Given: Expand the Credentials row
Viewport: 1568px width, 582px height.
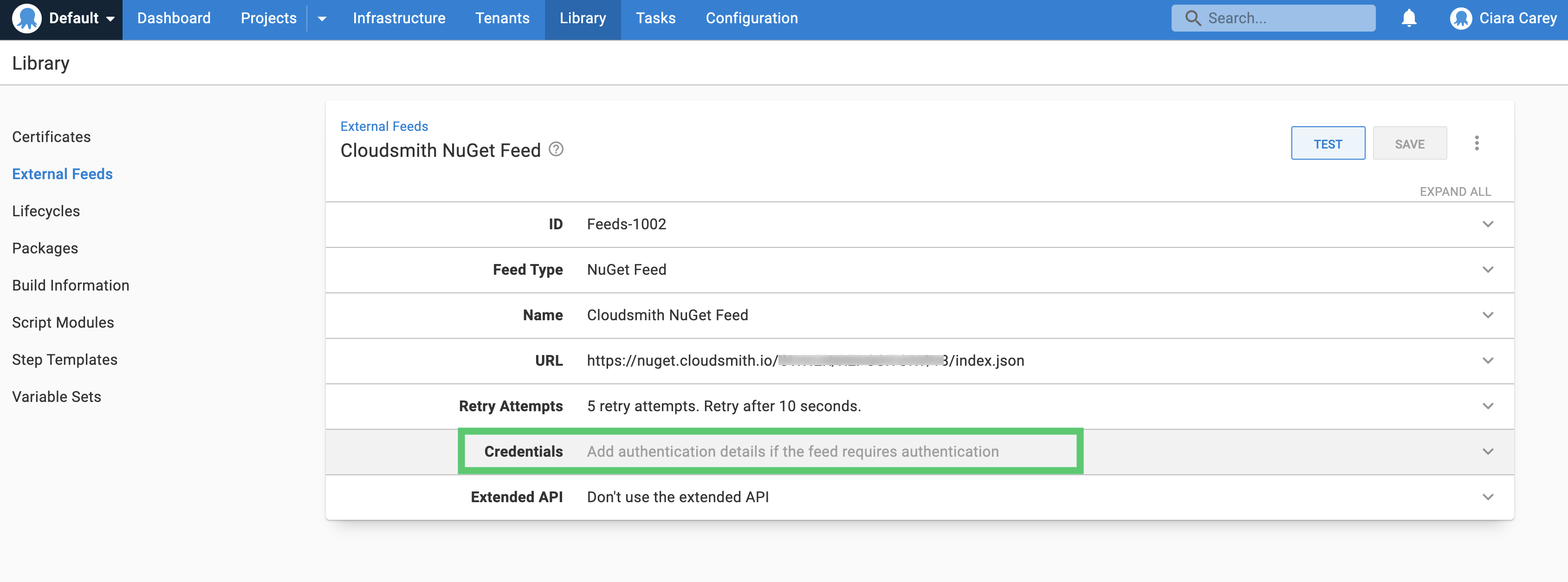Looking at the screenshot, I should tap(1489, 452).
